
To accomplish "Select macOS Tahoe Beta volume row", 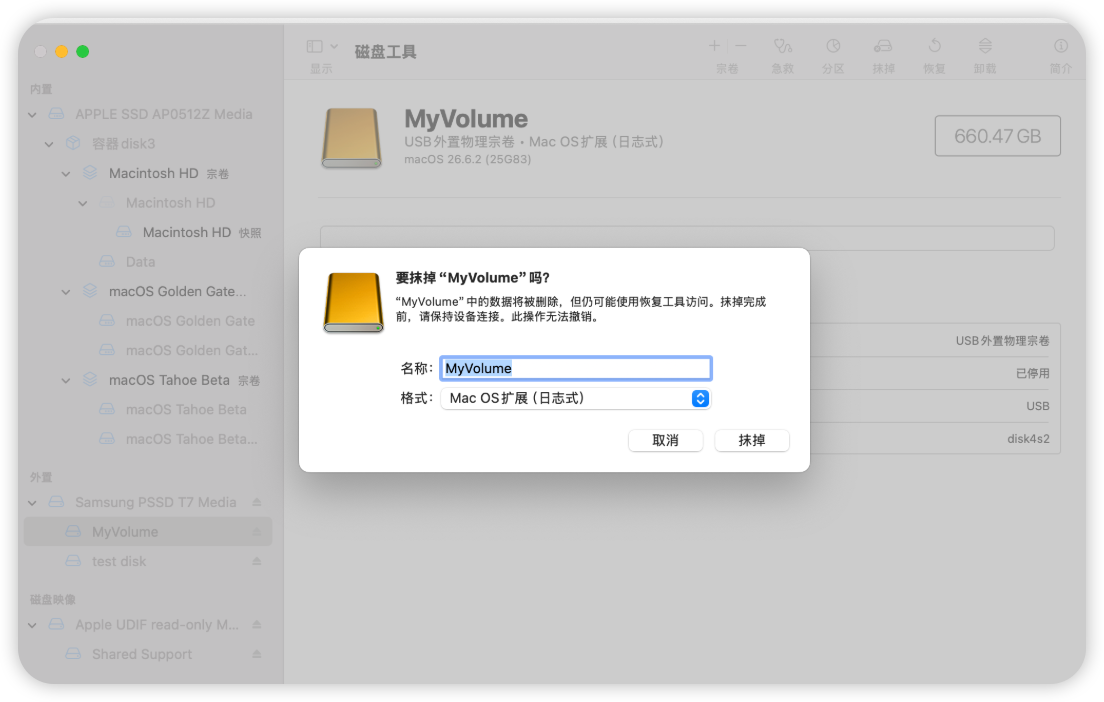I will (148, 410).
